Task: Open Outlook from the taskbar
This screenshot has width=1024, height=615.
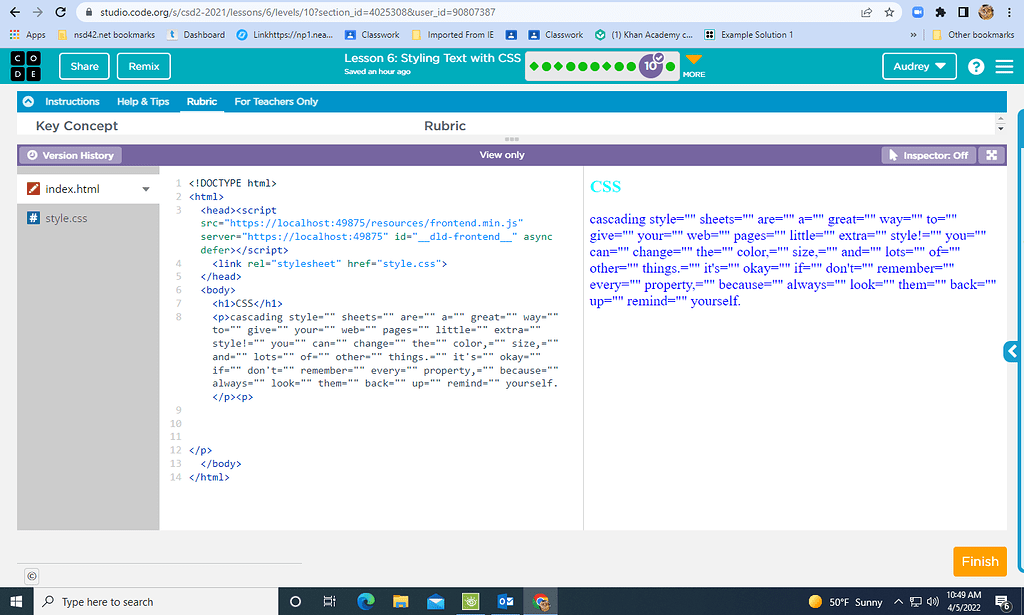Action: pyautogui.click(x=506, y=601)
